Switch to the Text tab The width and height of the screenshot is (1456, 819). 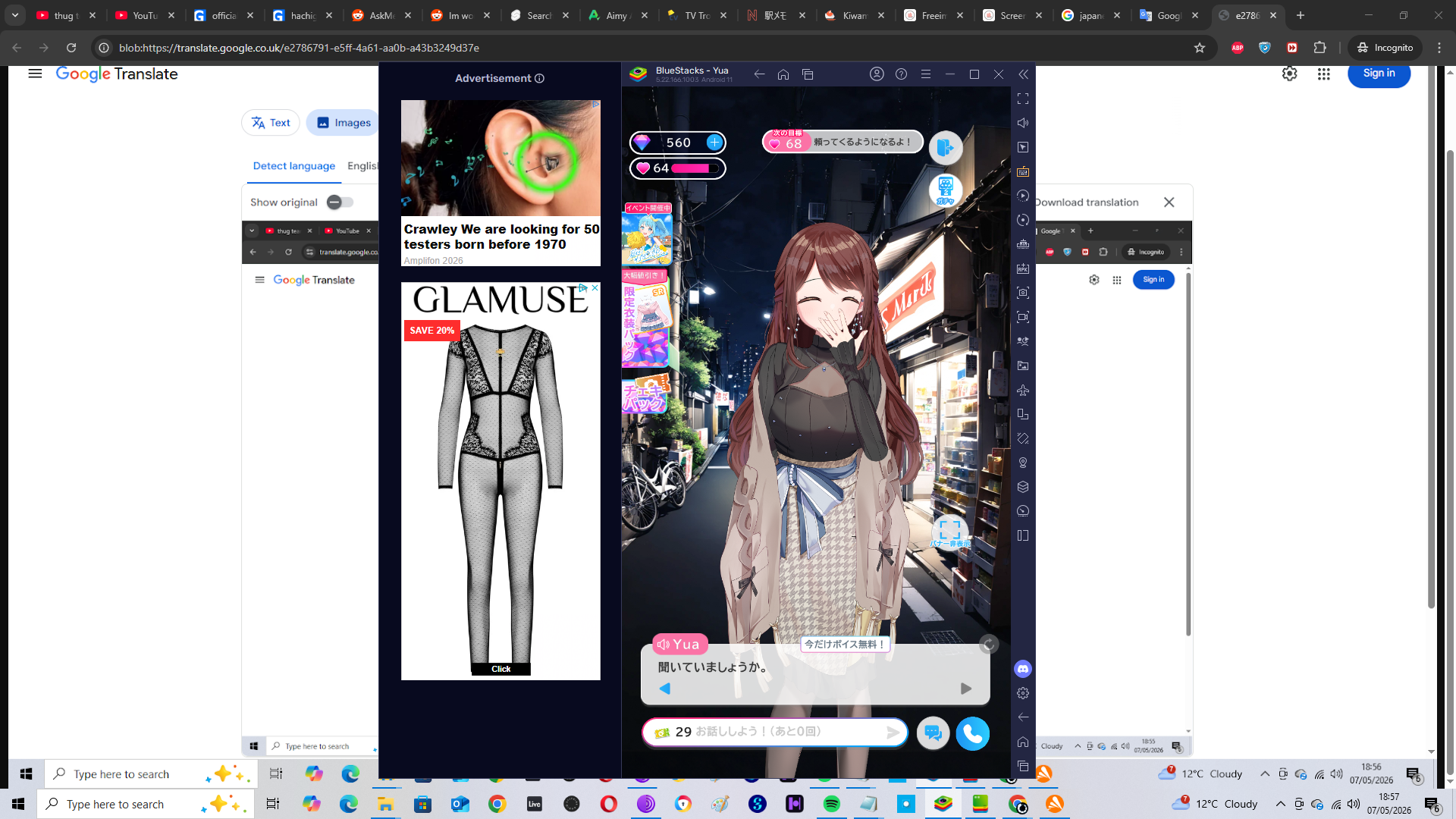point(271,123)
